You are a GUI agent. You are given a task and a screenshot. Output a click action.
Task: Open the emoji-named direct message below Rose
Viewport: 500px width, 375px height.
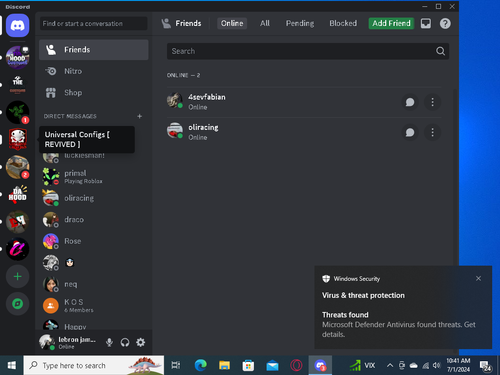94,263
